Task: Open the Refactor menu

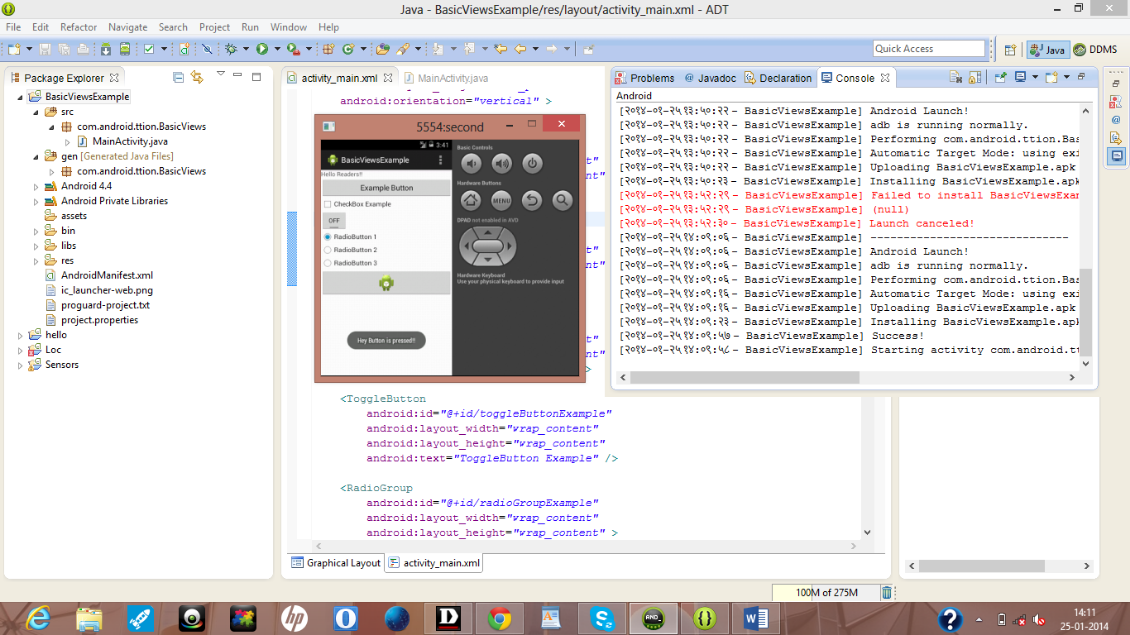Action: coord(78,27)
